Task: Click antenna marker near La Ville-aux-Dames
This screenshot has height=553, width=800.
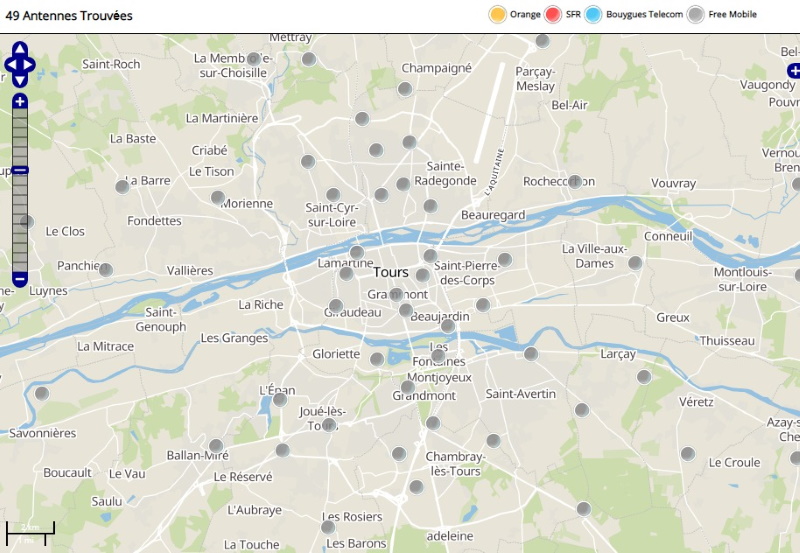Action: 635,263
